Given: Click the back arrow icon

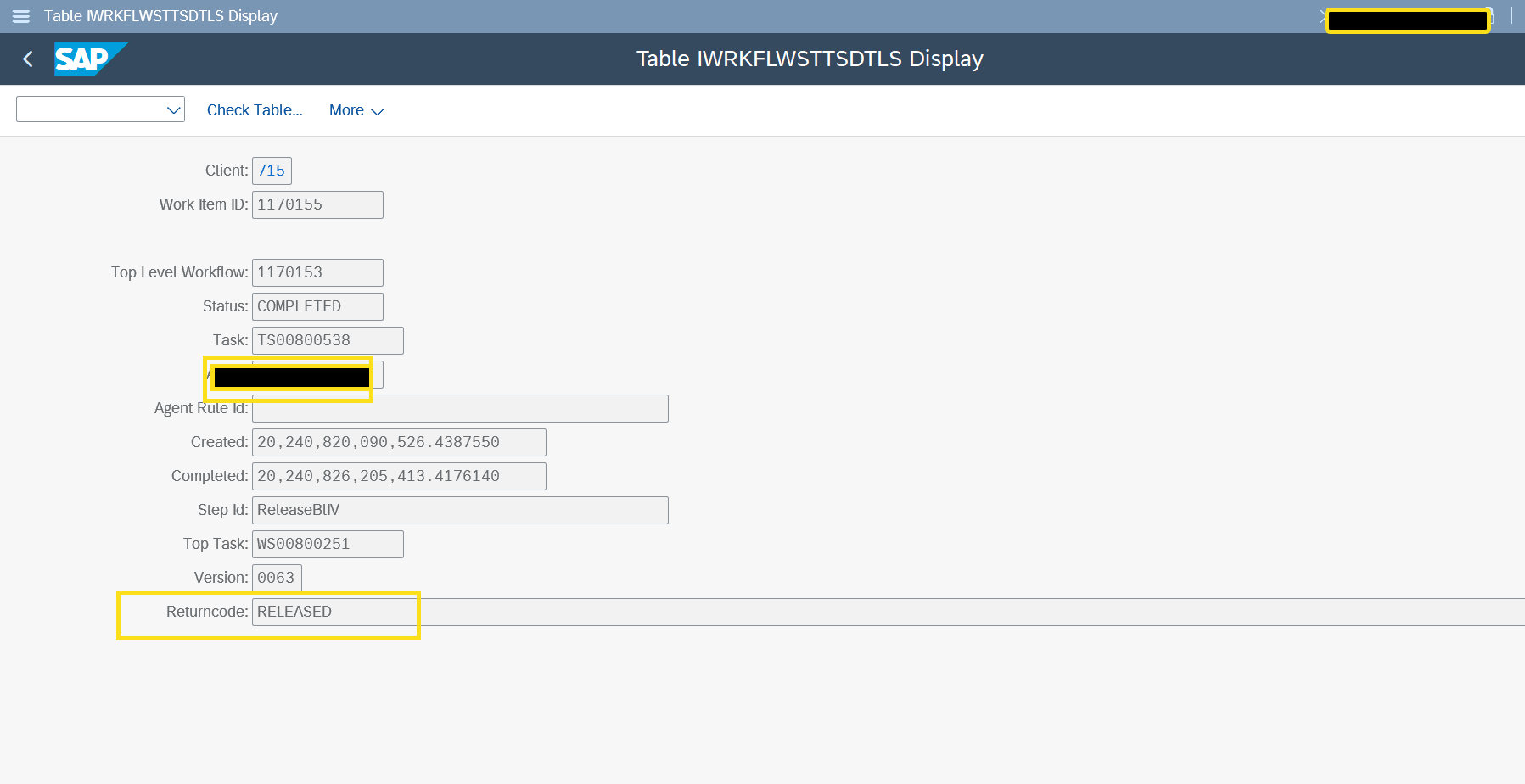Looking at the screenshot, I should [x=28, y=59].
